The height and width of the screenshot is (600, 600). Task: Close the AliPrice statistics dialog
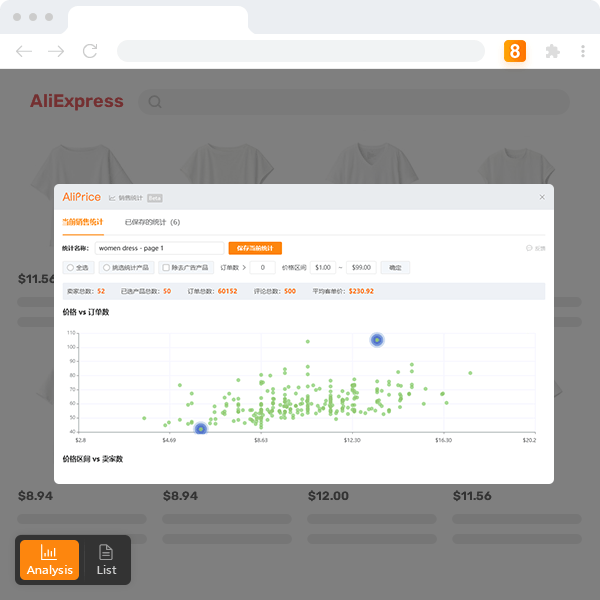click(x=542, y=197)
